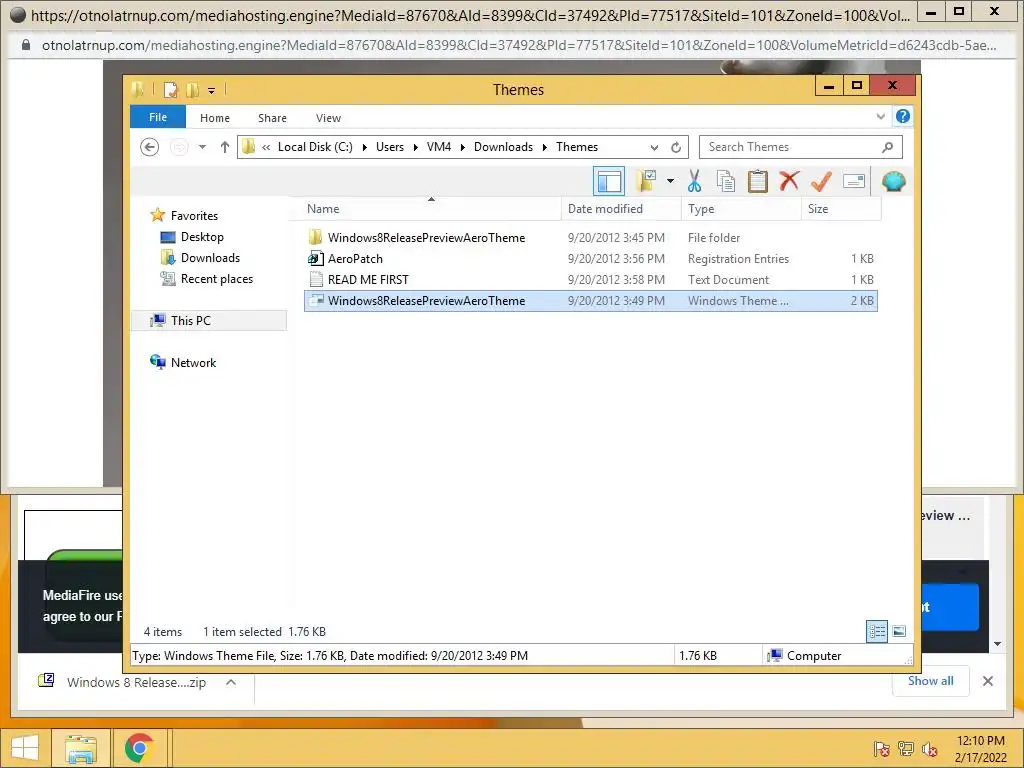
Task: Close the Chrome downloads bar
Action: pyautogui.click(x=988, y=681)
